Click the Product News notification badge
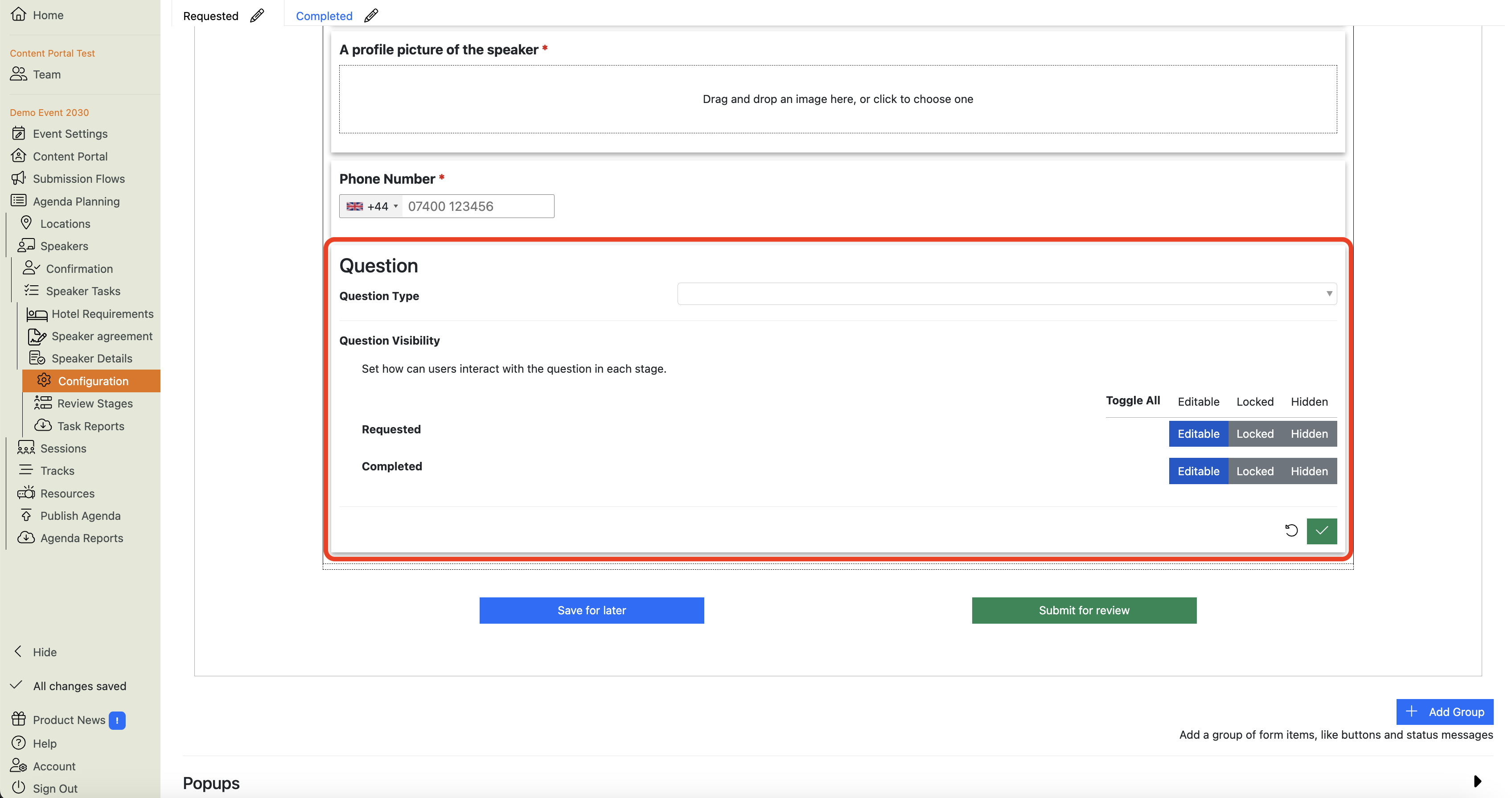1512x798 pixels. (117, 720)
